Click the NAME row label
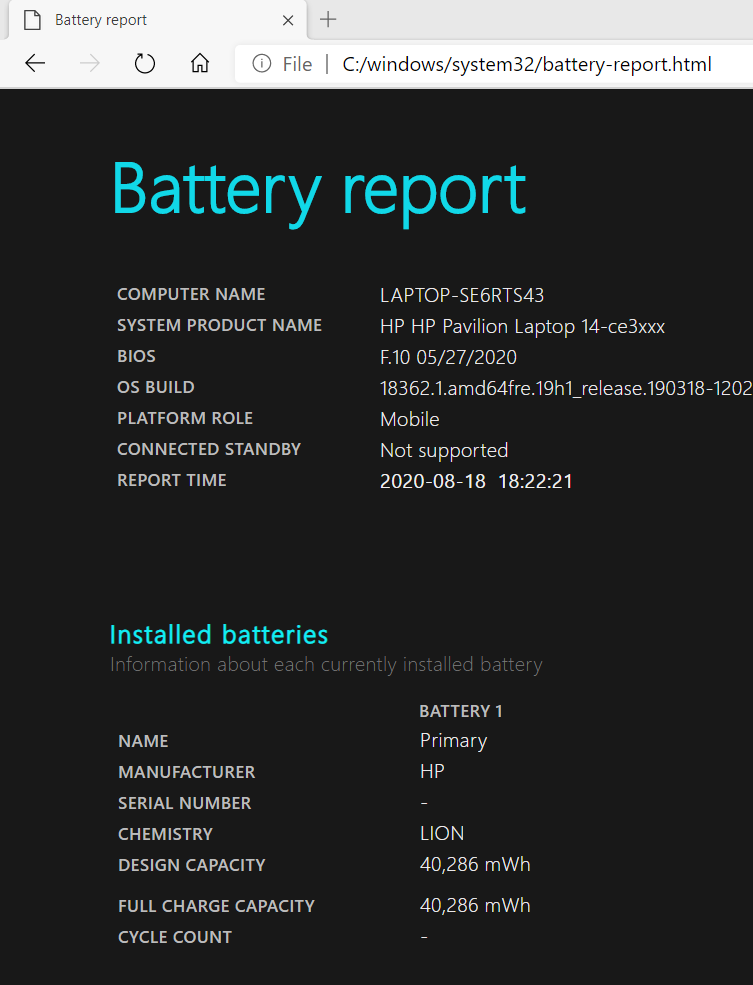This screenshot has width=753, height=985. (x=143, y=741)
